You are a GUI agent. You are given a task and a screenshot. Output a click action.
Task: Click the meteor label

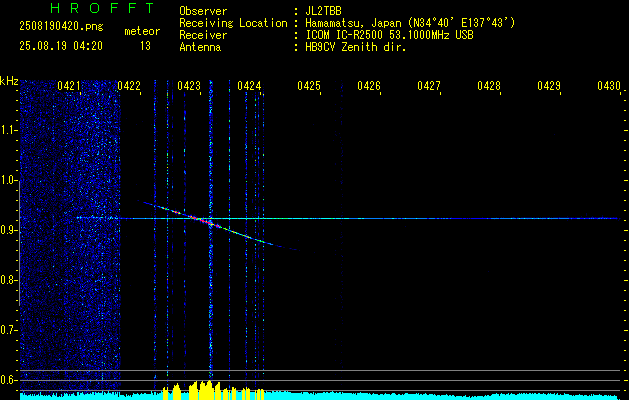[142, 31]
